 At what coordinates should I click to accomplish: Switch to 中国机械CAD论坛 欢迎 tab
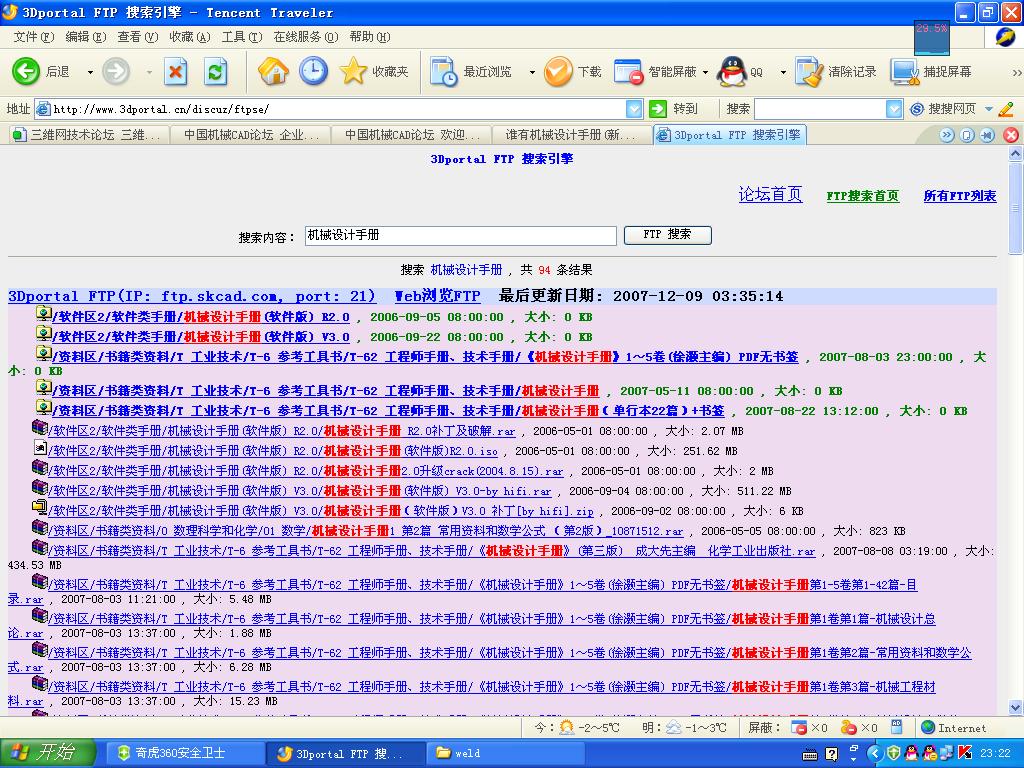[x=411, y=135]
